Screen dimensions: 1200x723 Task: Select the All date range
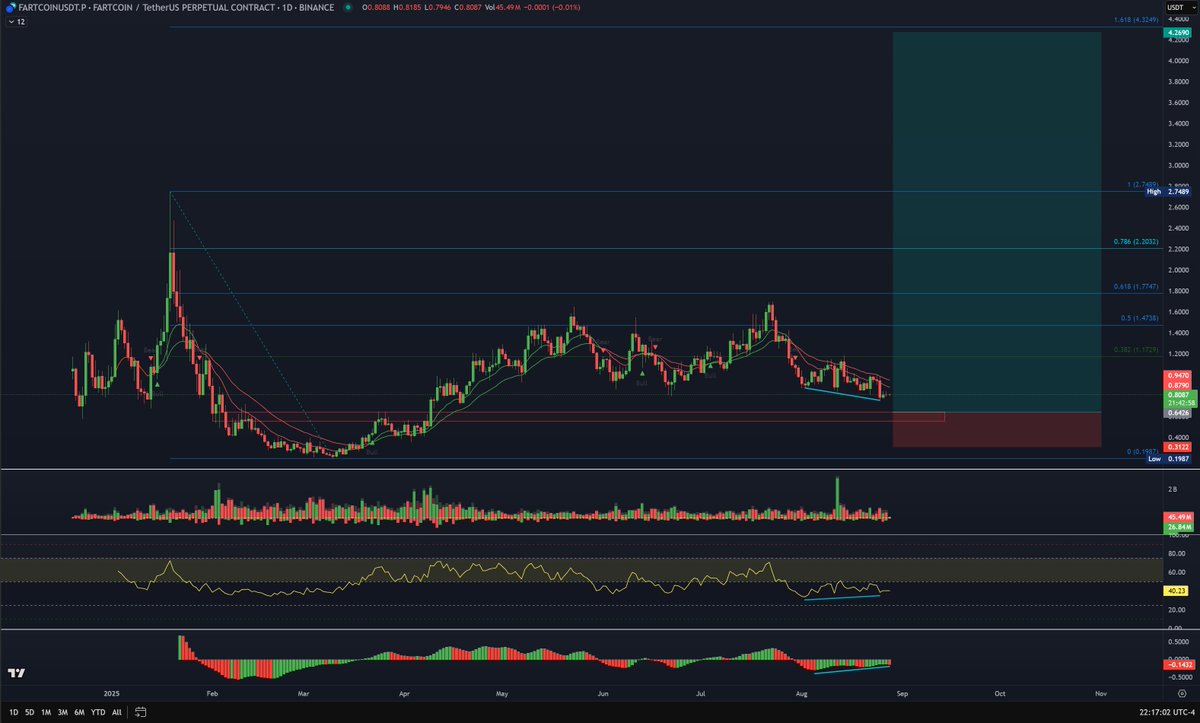(x=117, y=712)
